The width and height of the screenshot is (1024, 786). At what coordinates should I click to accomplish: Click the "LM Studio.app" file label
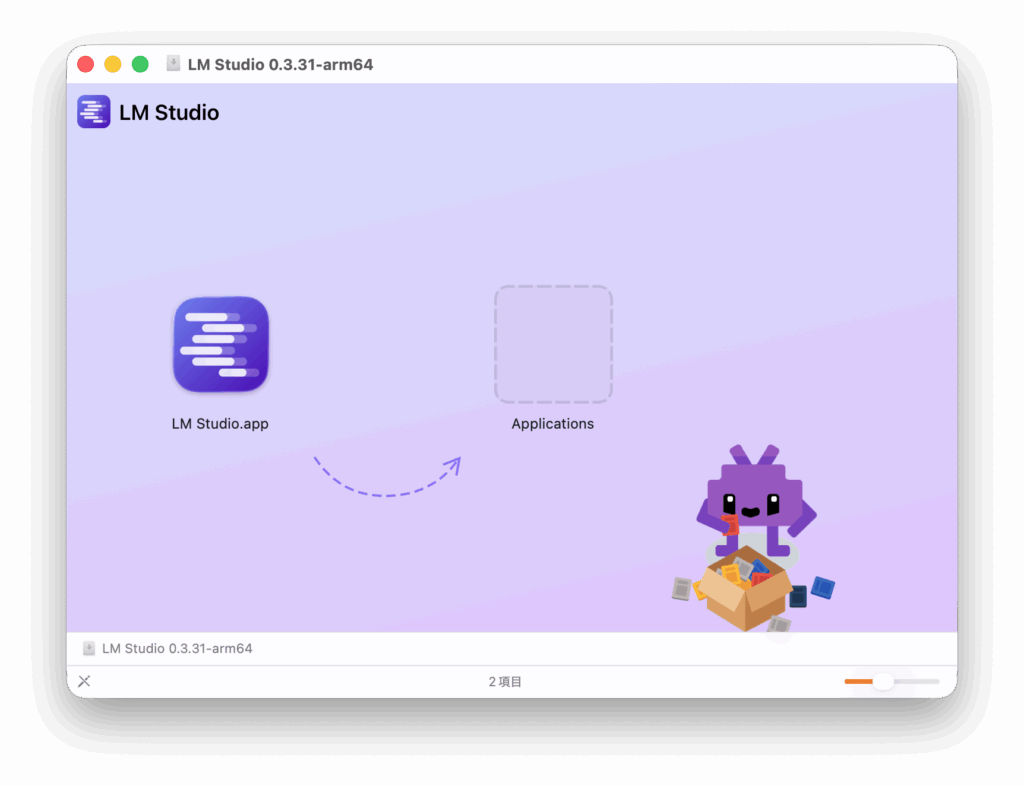(220, 424)
